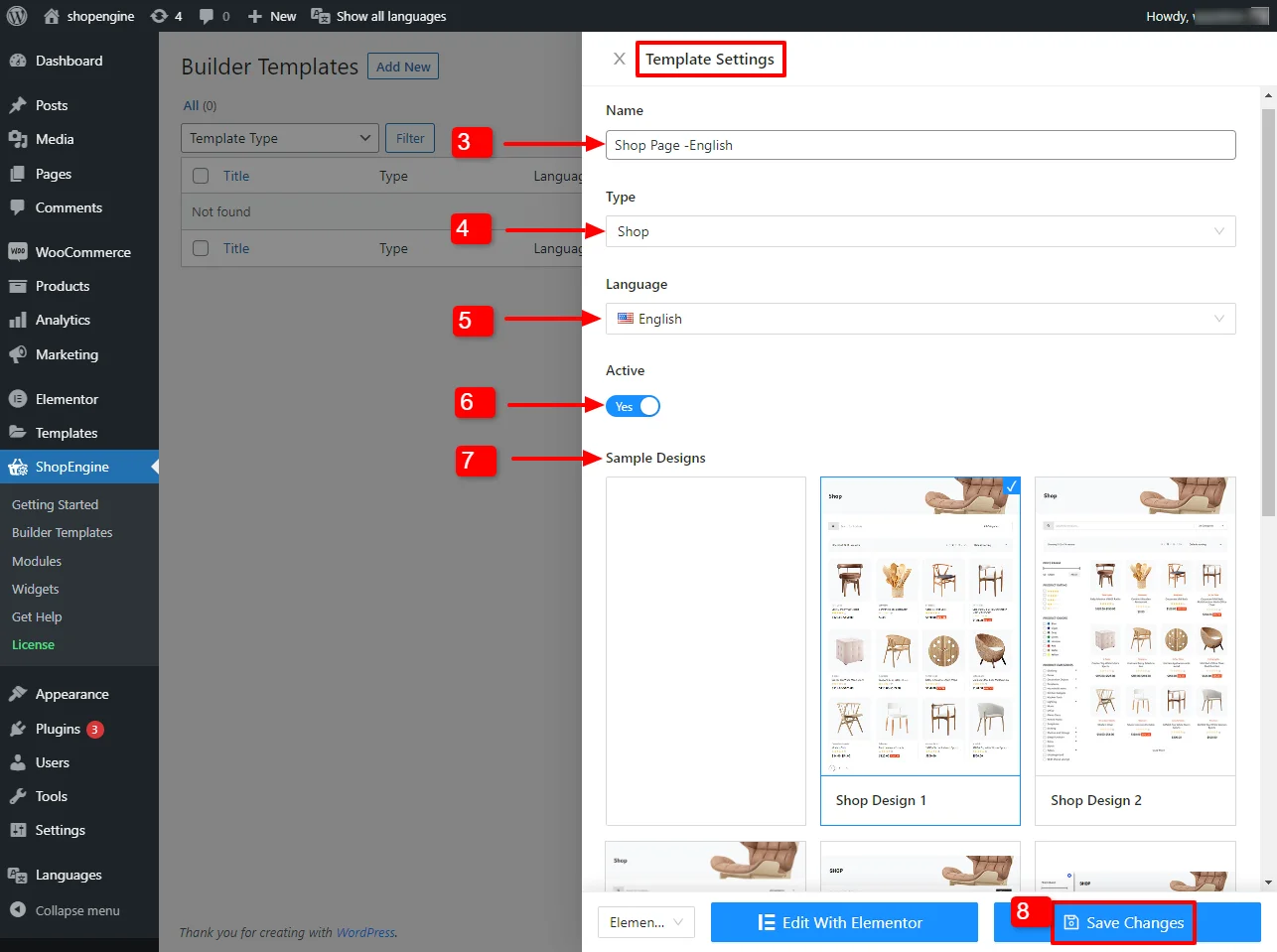This screenshot has width=1277, height=952.
Task: Close the Template Settings panel with X
Action: coord(619,59)
